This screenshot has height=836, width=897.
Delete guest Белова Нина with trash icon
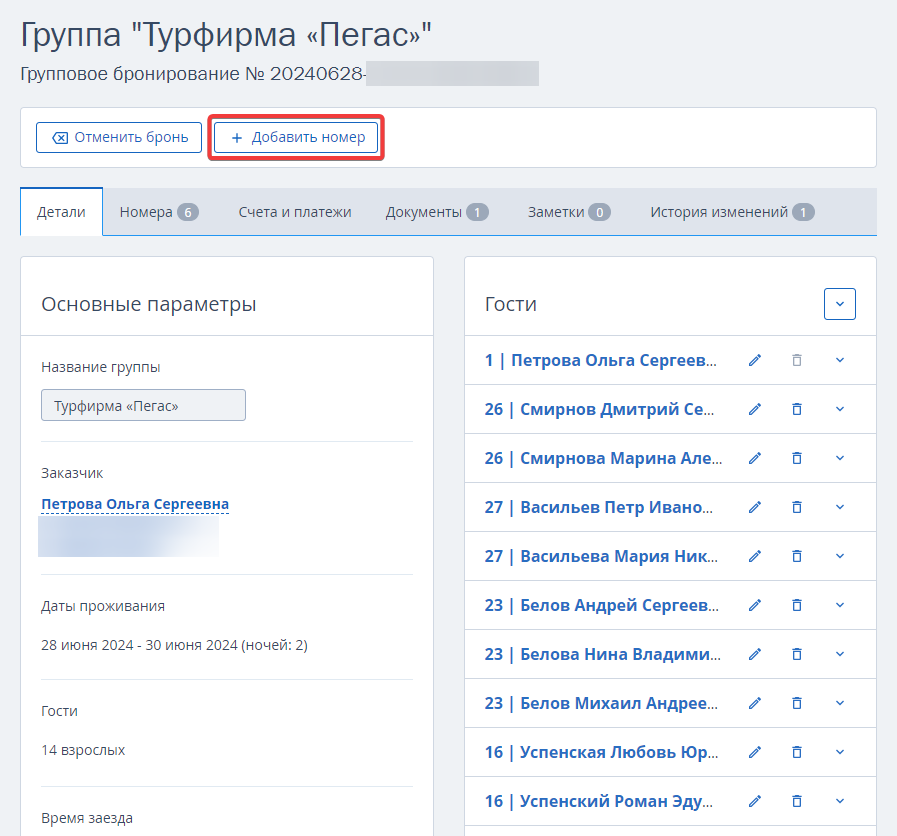(x=797, y=654)
